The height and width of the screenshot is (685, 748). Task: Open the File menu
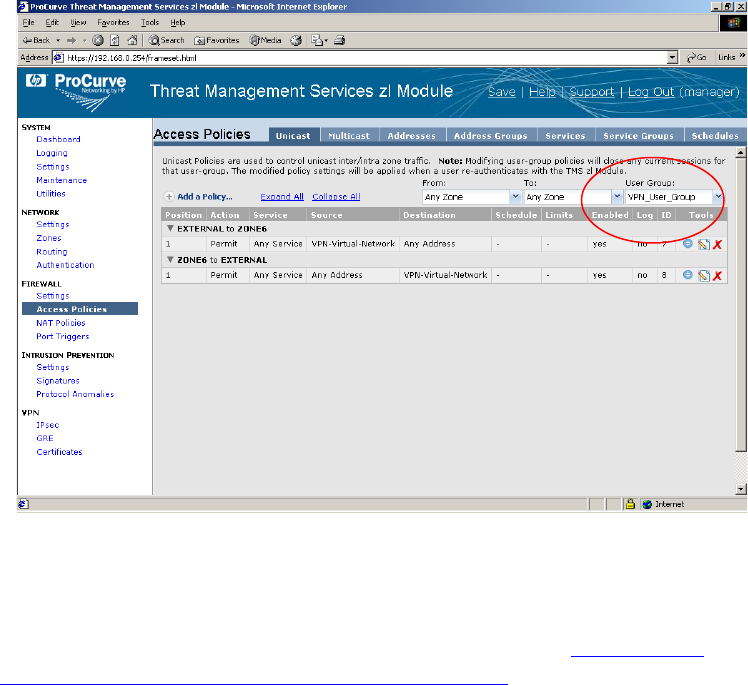click(x=29, y=22)
